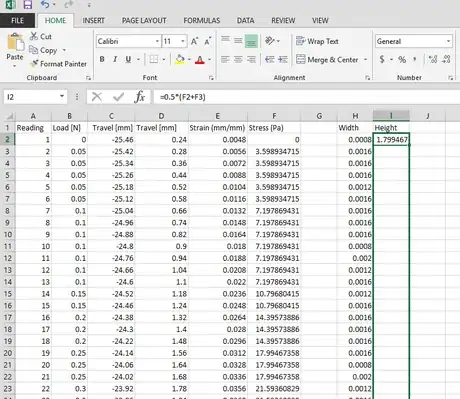The width and height of the screenshot is (460, 399).
Task: Click the Undo arrow icon
Action: point(45,4)
